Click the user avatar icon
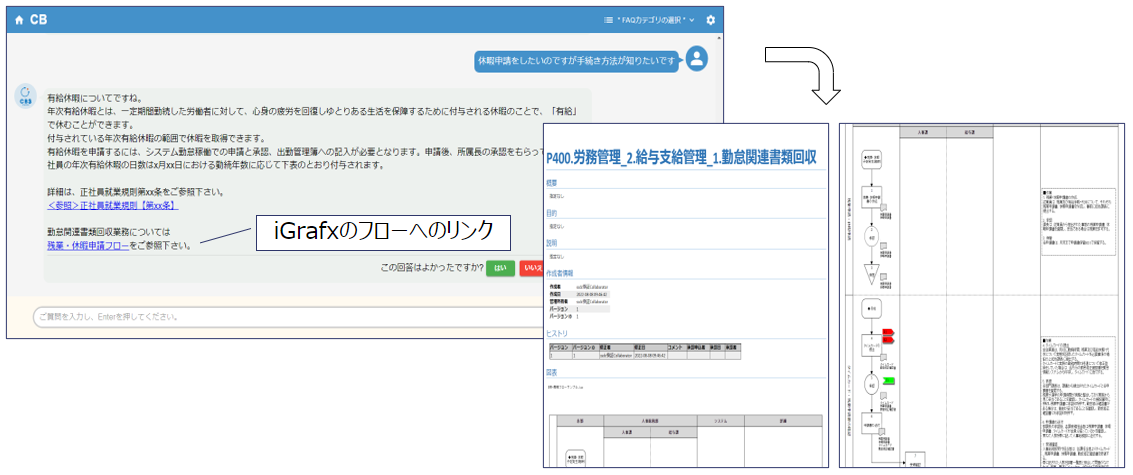 [697, 61]
